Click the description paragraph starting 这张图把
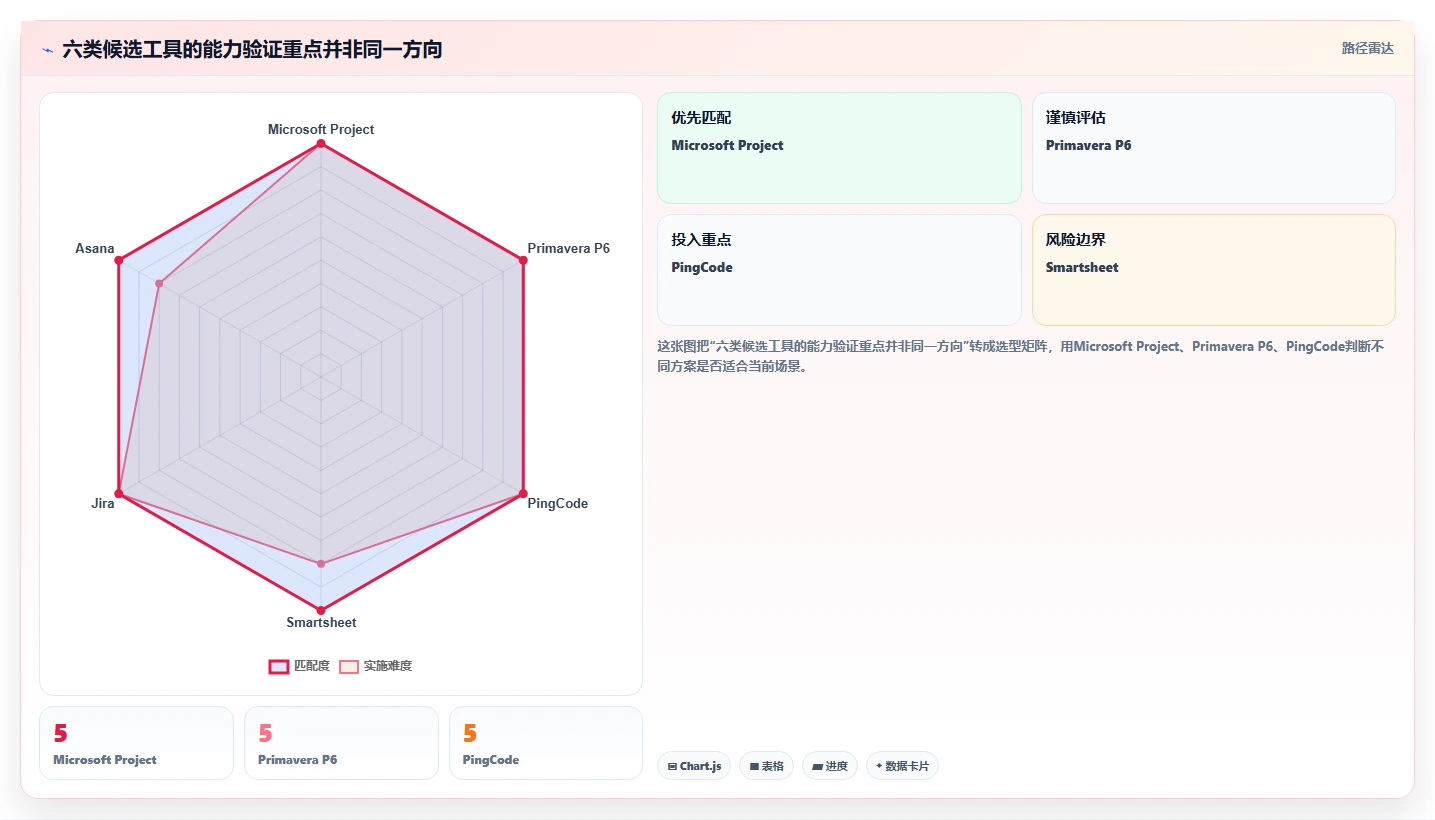Image resolution: width=1435 pixels, height=820 pixels. (x=1021, y=356)
